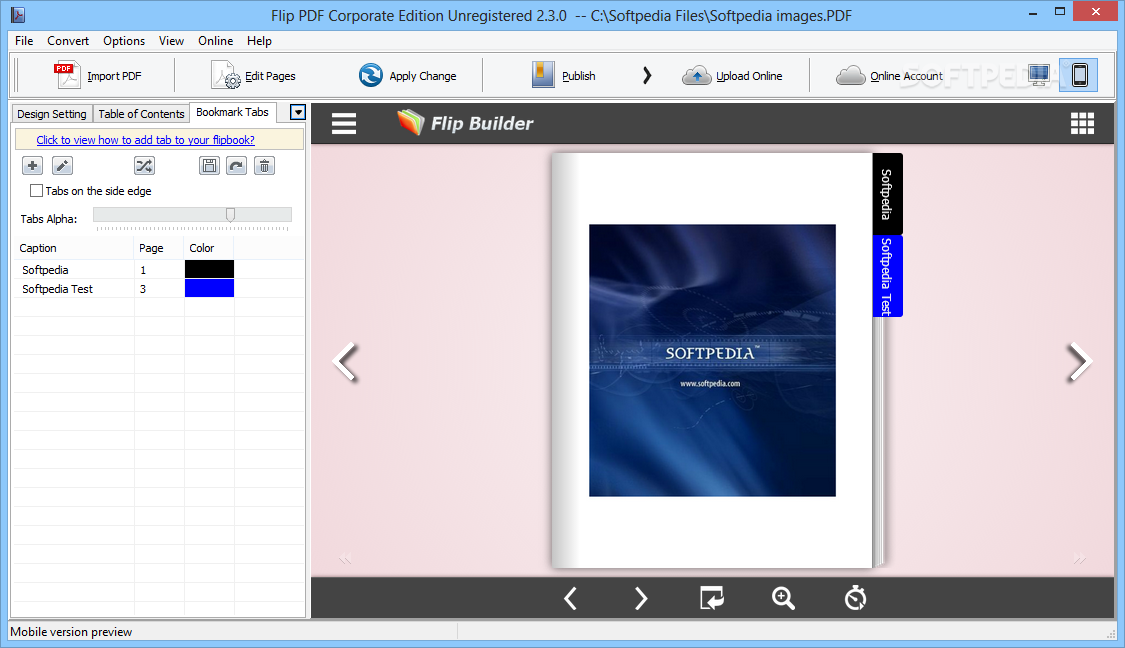
Task: Open the File menu
Action: pyautogui.click(x=24, y=41)
